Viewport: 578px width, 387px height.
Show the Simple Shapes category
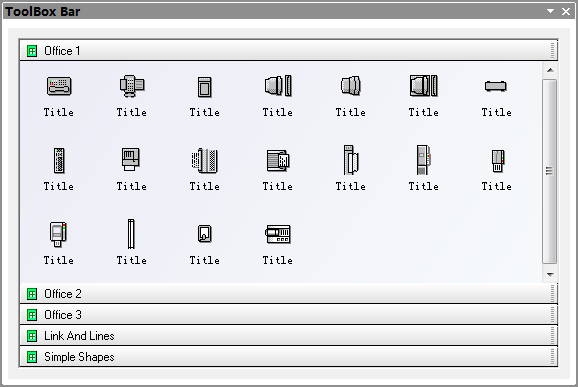288,357
